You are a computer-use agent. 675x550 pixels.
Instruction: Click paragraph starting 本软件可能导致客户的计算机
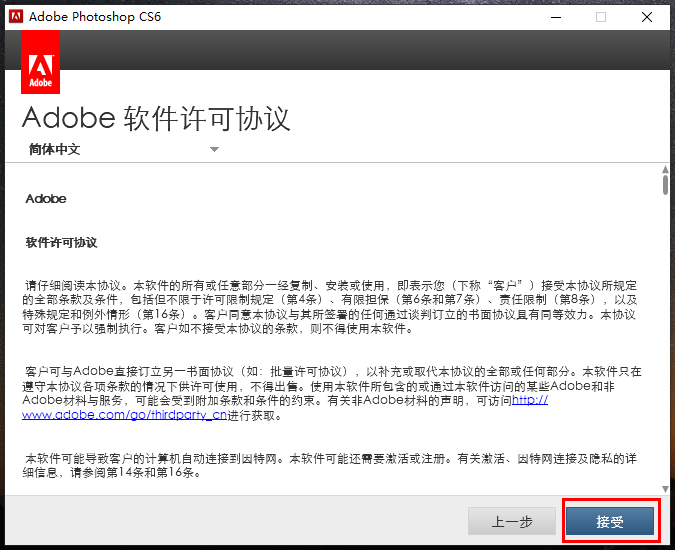330,465
